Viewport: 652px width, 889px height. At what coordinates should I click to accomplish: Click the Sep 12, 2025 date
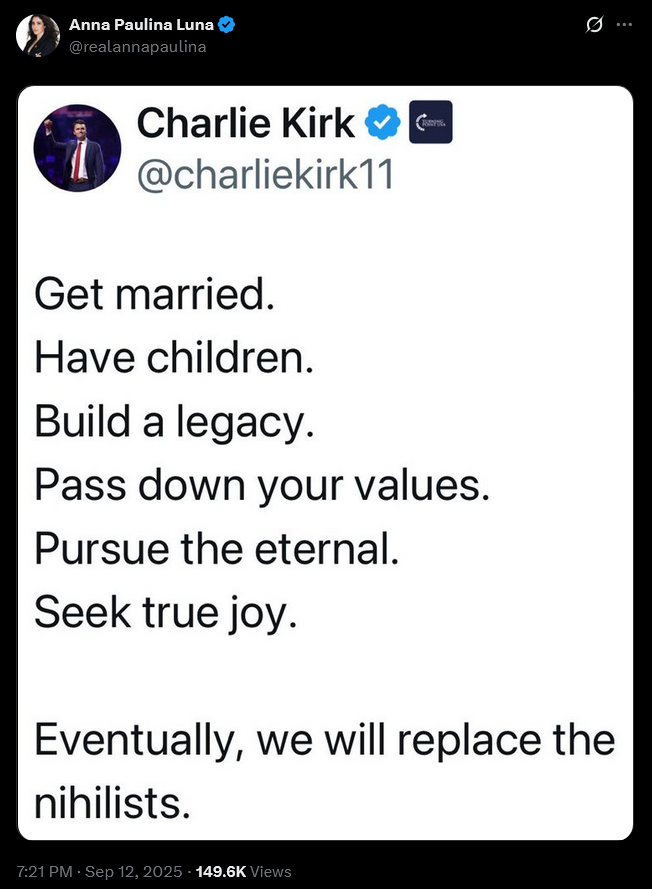click(133, 871)
